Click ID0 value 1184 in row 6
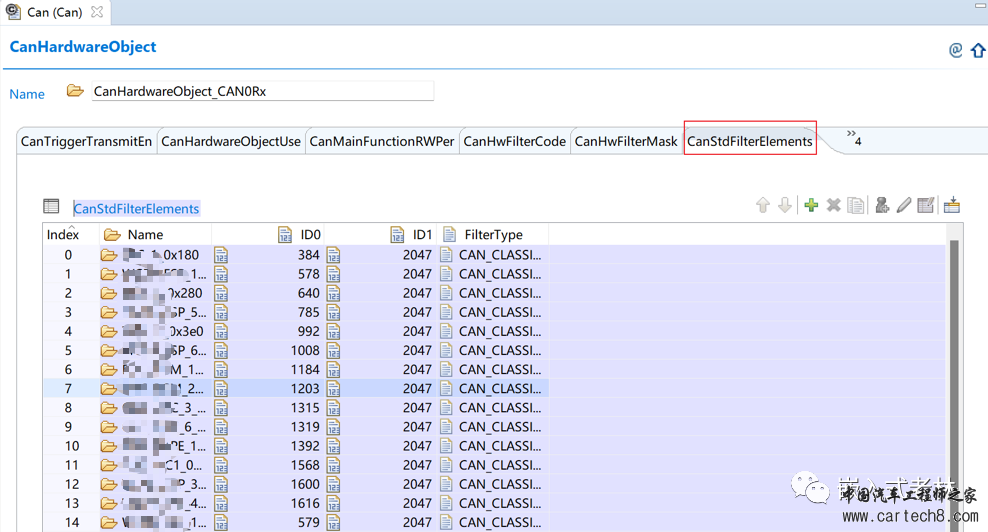 pyautogui.click(x=305, y=369)
